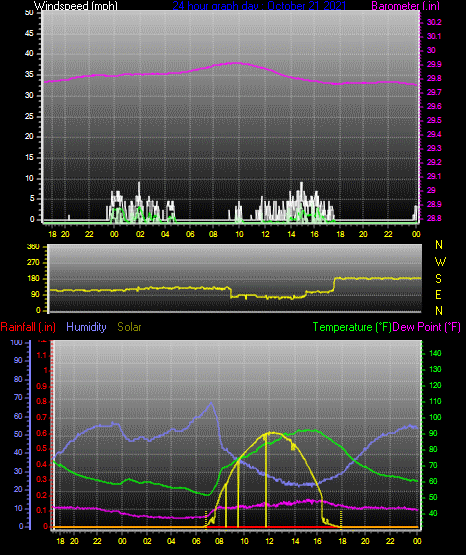466x555 pixels.
Task: Click the "130" temperature axis value
Action: [435, 370]
